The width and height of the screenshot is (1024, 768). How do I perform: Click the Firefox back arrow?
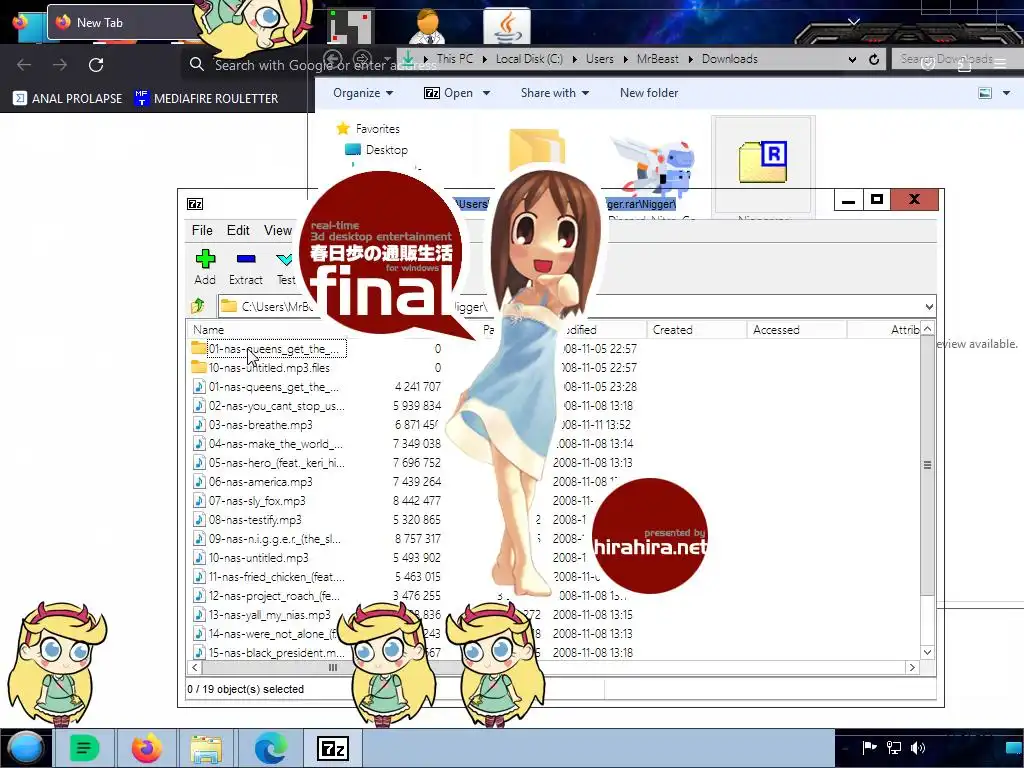click(24, 65)
